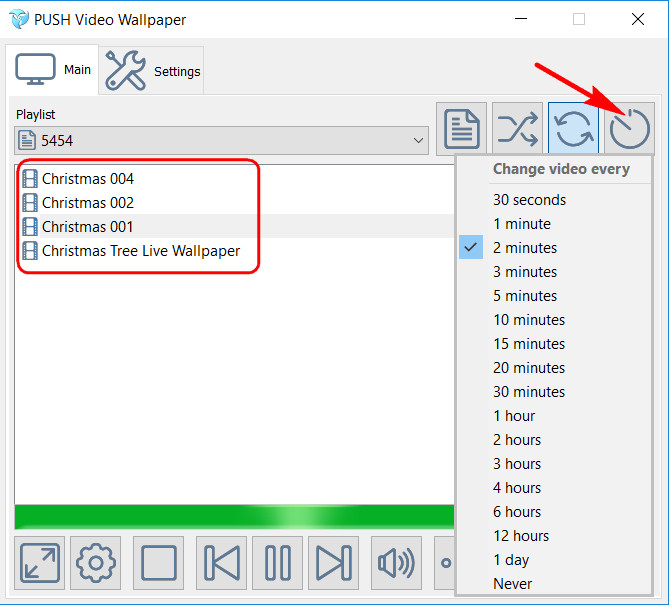This screenshot has height=605, width=669.
Task: Open the playlist file icon button
Action: [x=461, y=128]
